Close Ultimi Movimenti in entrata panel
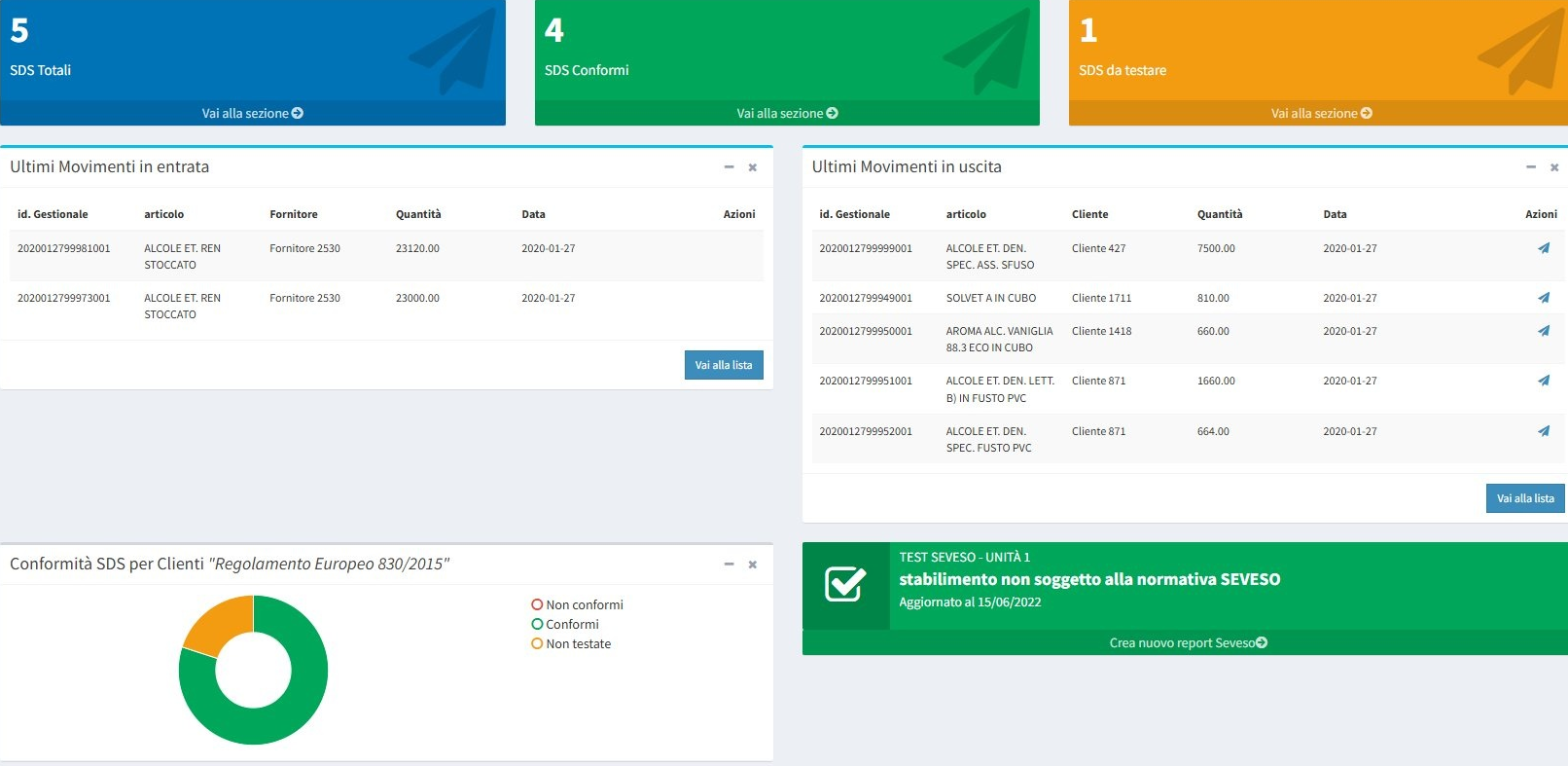 coord(753,167)
